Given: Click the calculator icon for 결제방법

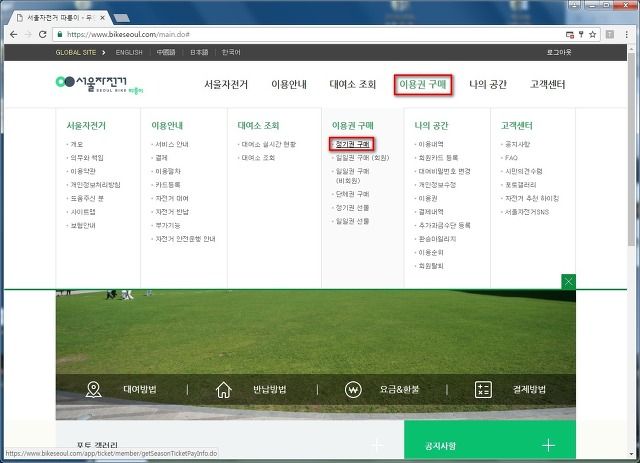Looking at the screenshot, I should click(x=483, y=390).
